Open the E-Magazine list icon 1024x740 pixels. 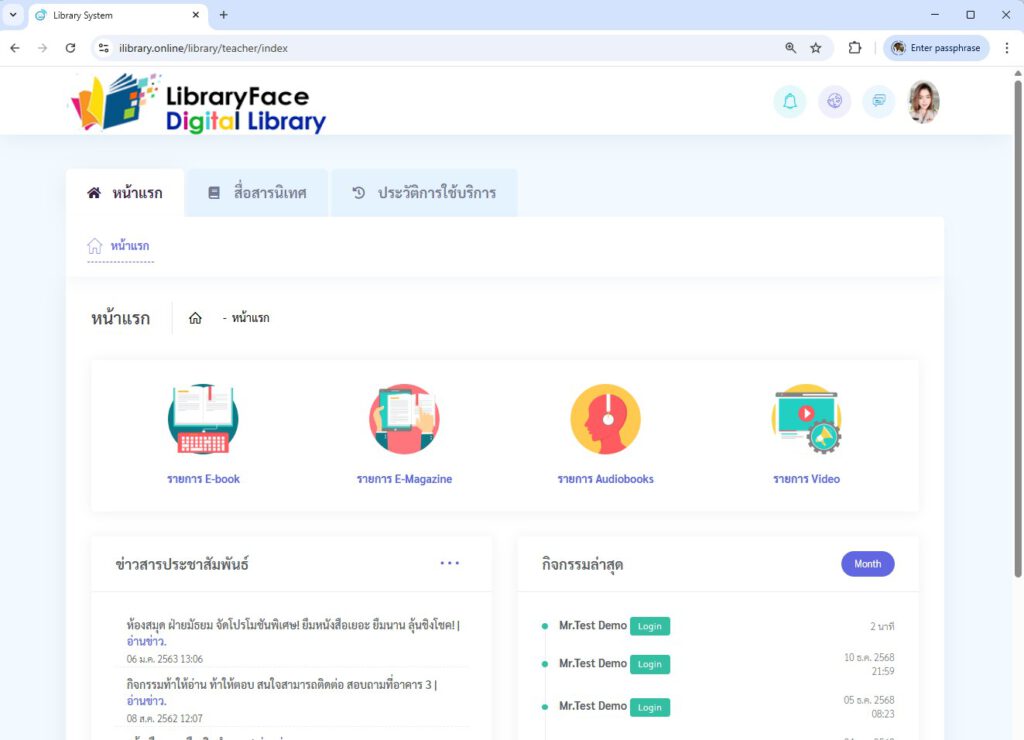(404, 420)
